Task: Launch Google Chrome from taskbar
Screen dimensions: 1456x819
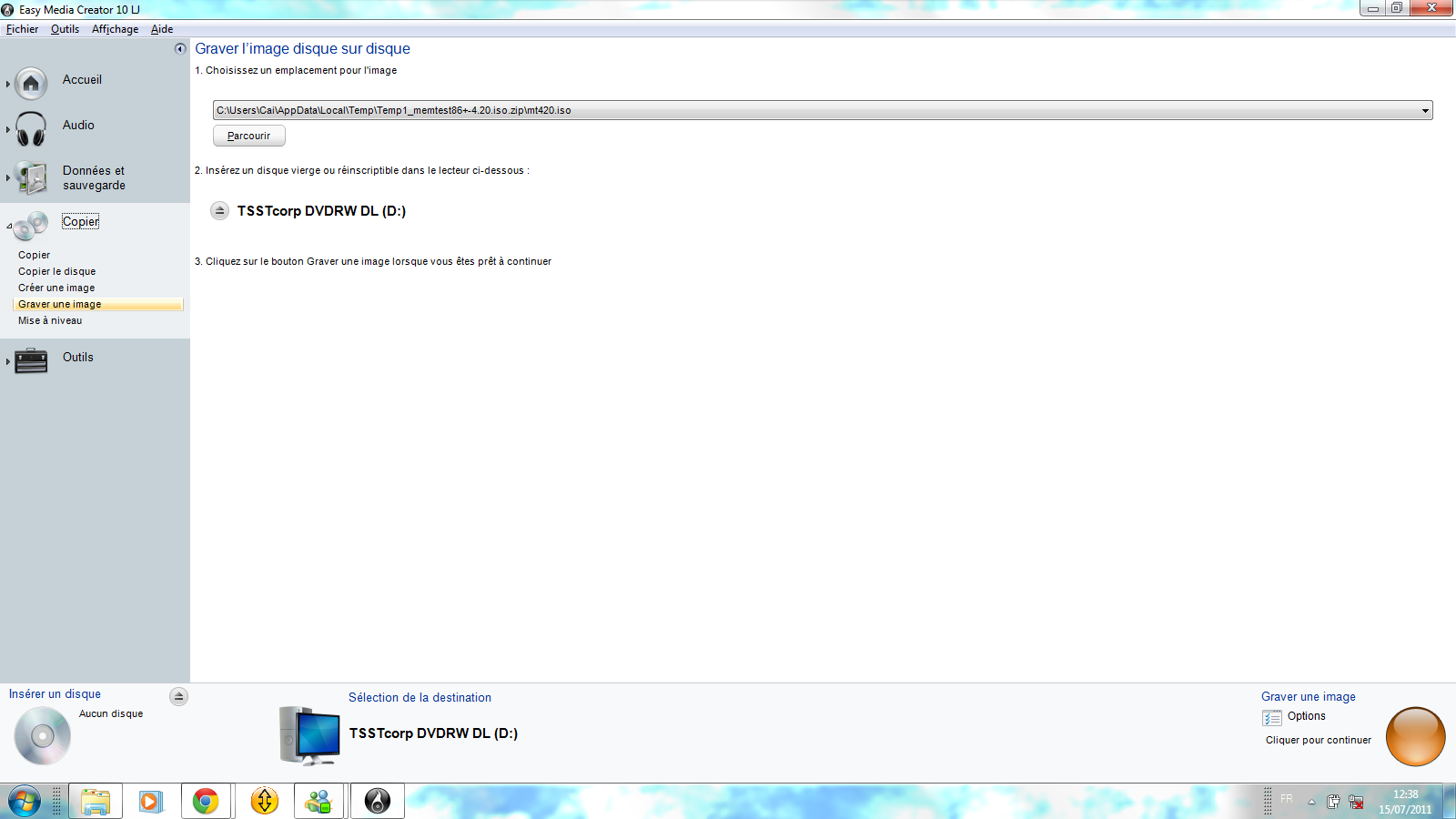Action: pyautogui.click(x=206, y=802)
